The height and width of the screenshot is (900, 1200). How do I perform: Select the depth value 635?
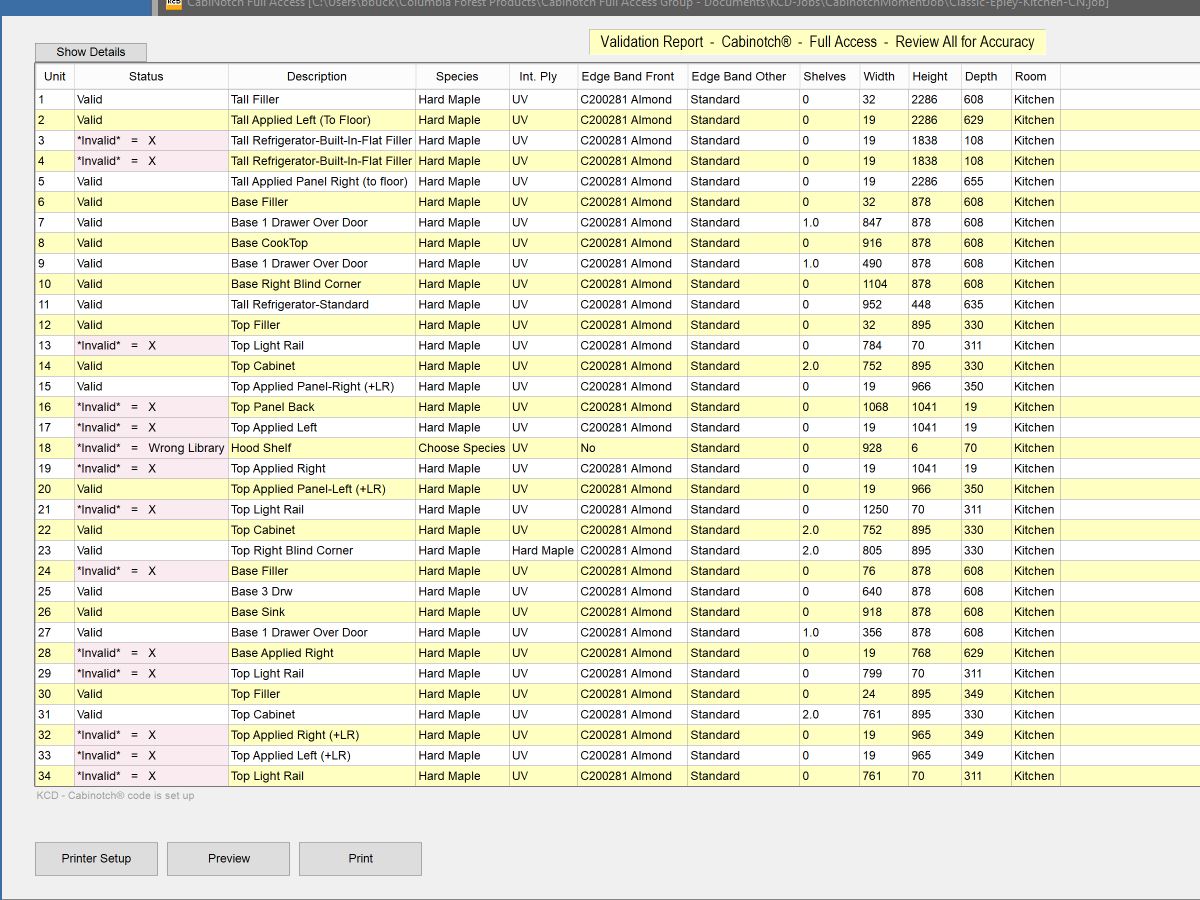click(x=986, y=305)
